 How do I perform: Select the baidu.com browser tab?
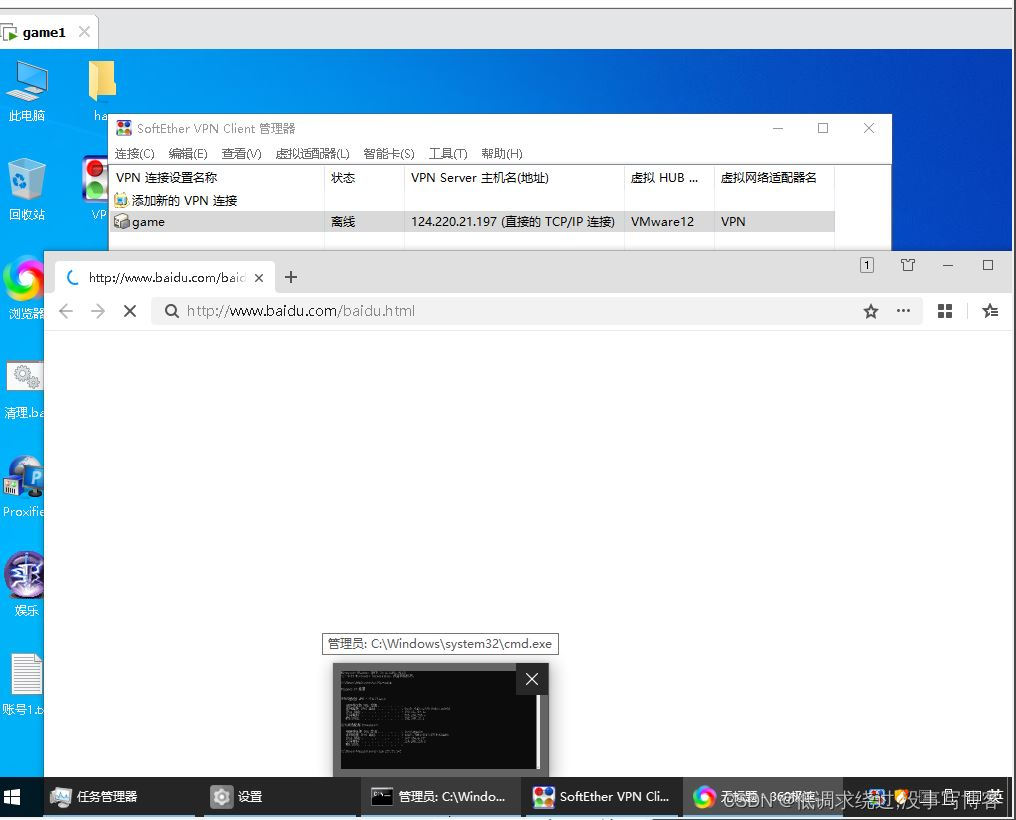point(164,278)
